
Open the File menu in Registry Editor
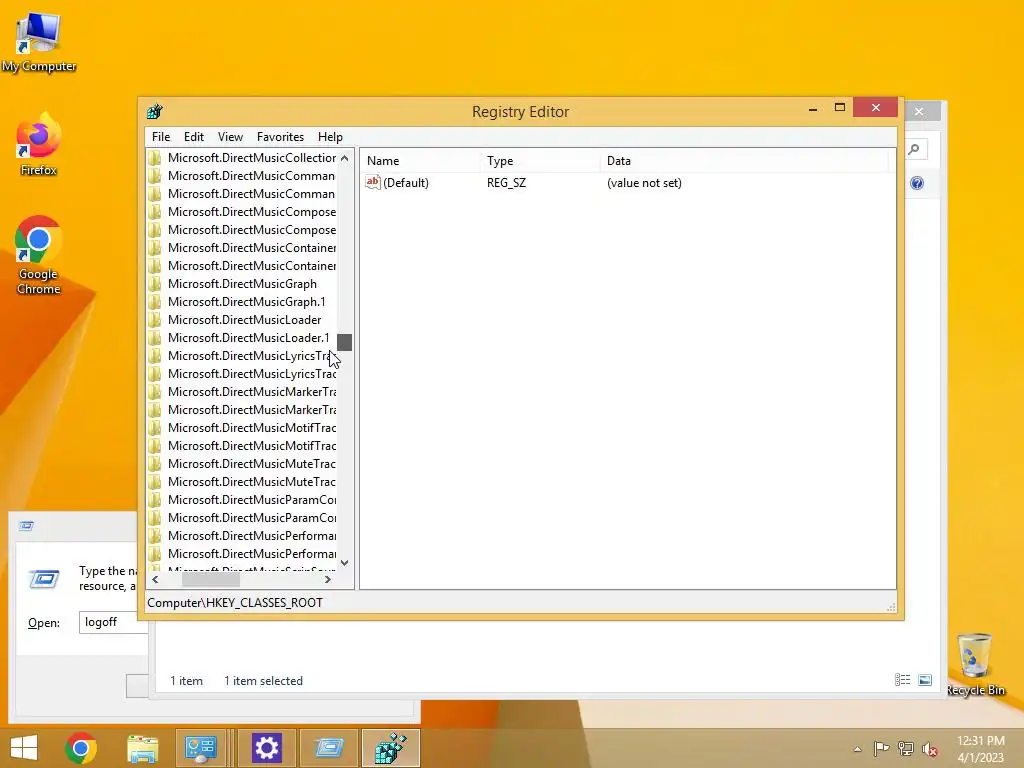tap(161, 136)
